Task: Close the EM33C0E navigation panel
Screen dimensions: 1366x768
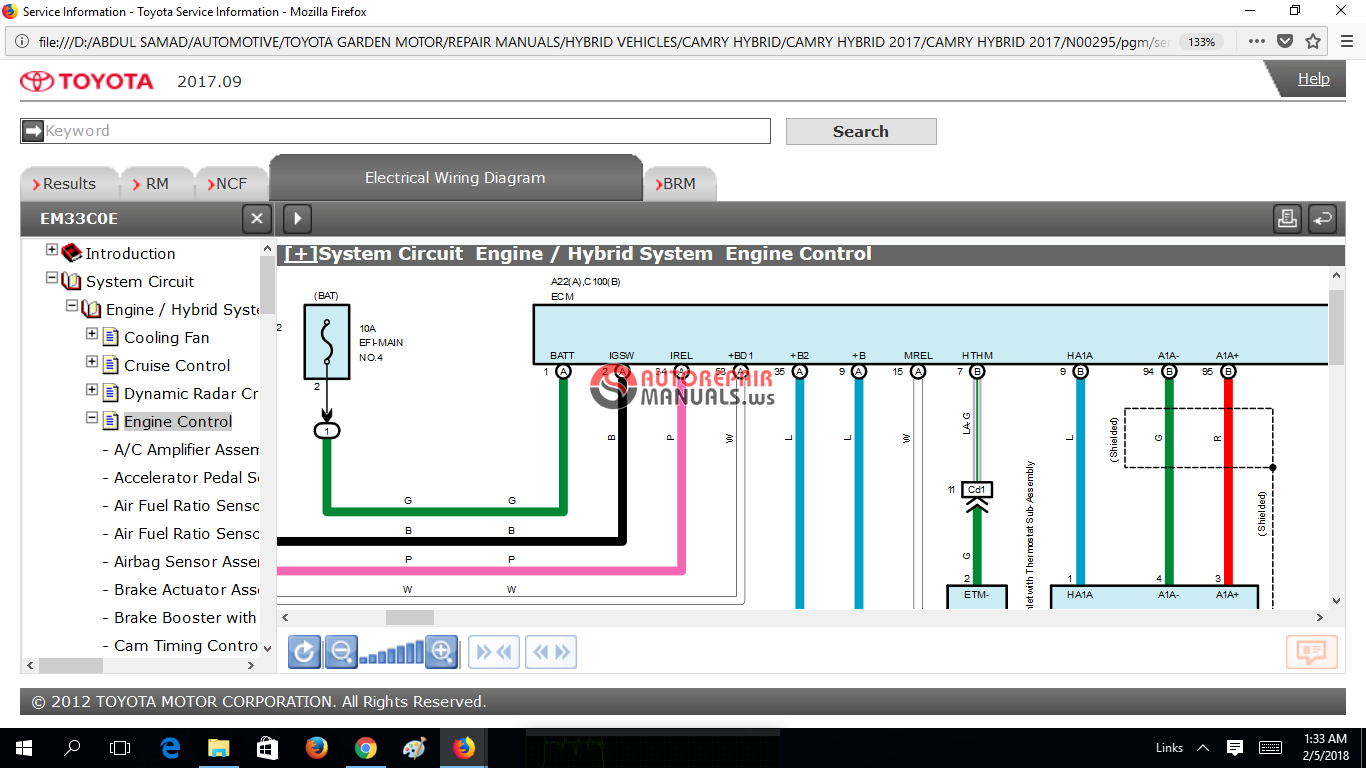Action: pyautogui.click(x=257, y=219)
